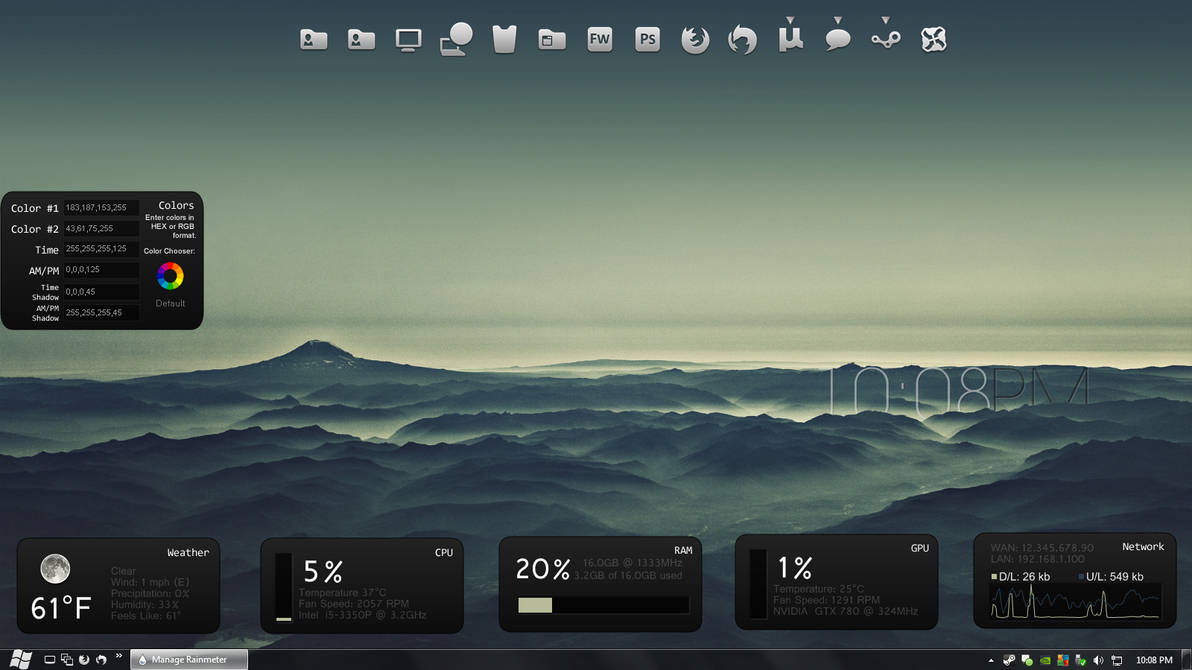Show hidden system tray icons
Viewport: 1192px width, 670px height.
point(991,660)
